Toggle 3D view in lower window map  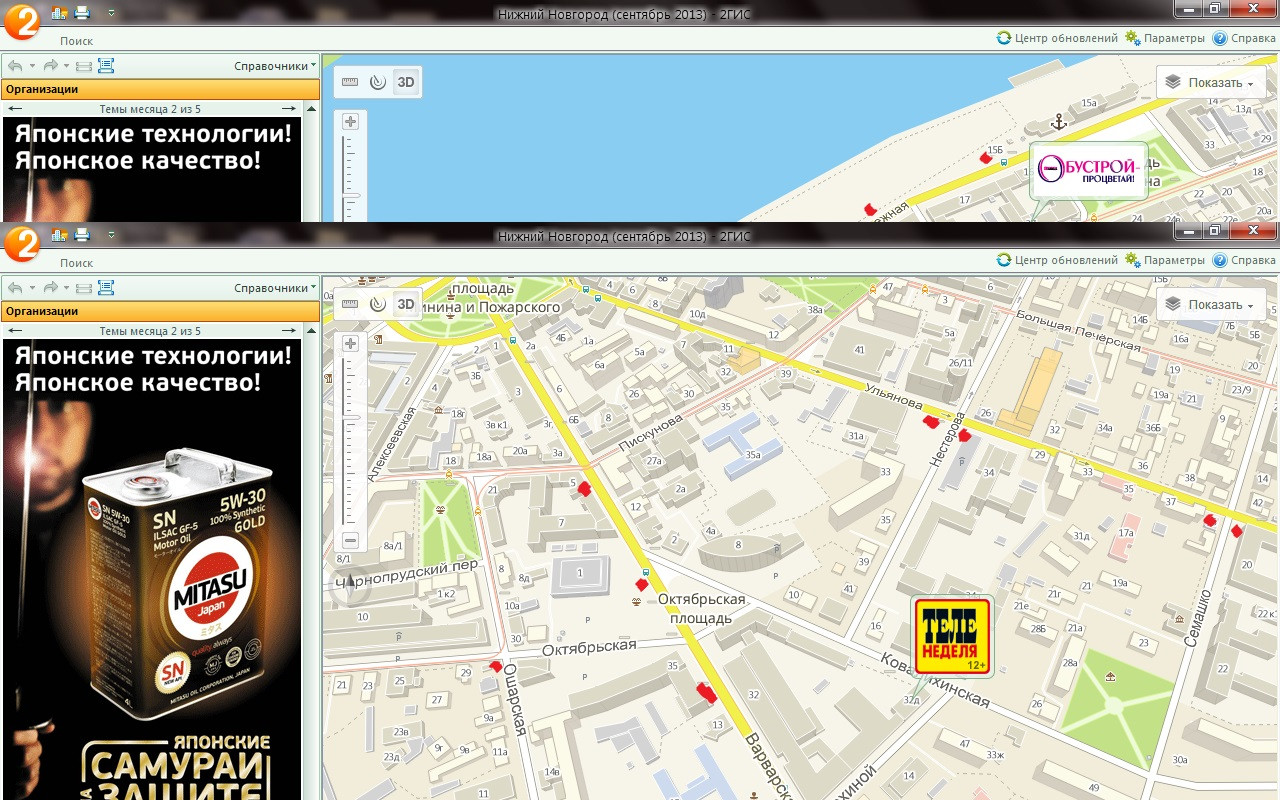point(405,304)
